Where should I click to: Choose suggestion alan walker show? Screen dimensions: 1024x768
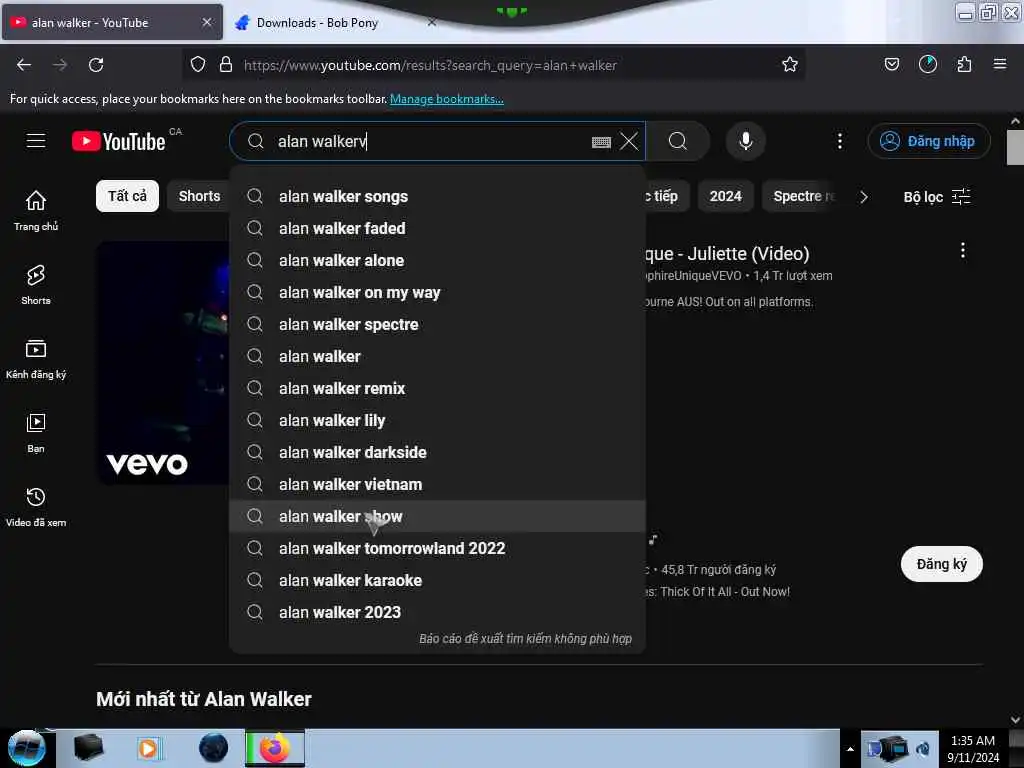coord(438,517)
